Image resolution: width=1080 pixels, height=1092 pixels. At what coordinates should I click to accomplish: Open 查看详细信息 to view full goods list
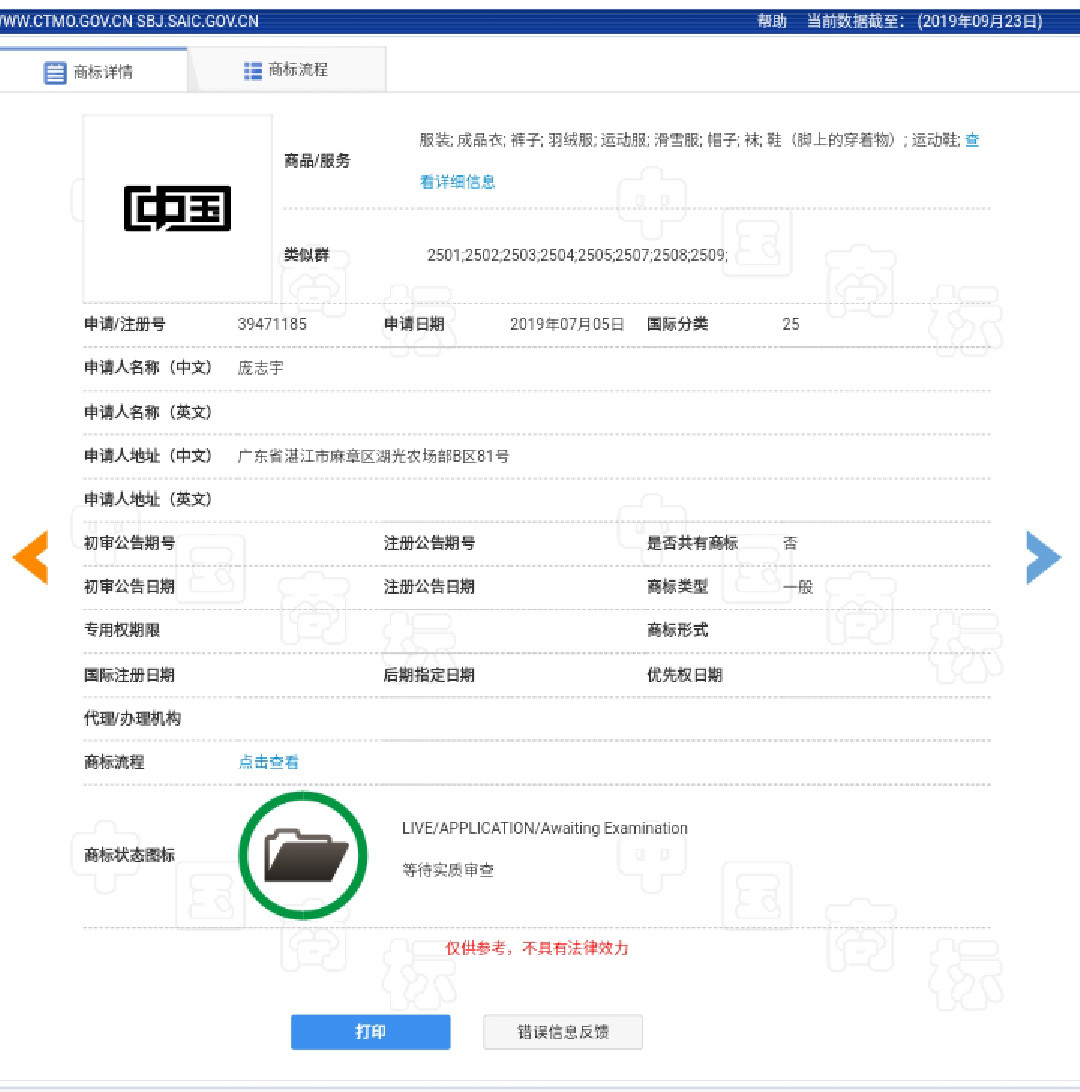pyautogui.click(x=457, y=181)
